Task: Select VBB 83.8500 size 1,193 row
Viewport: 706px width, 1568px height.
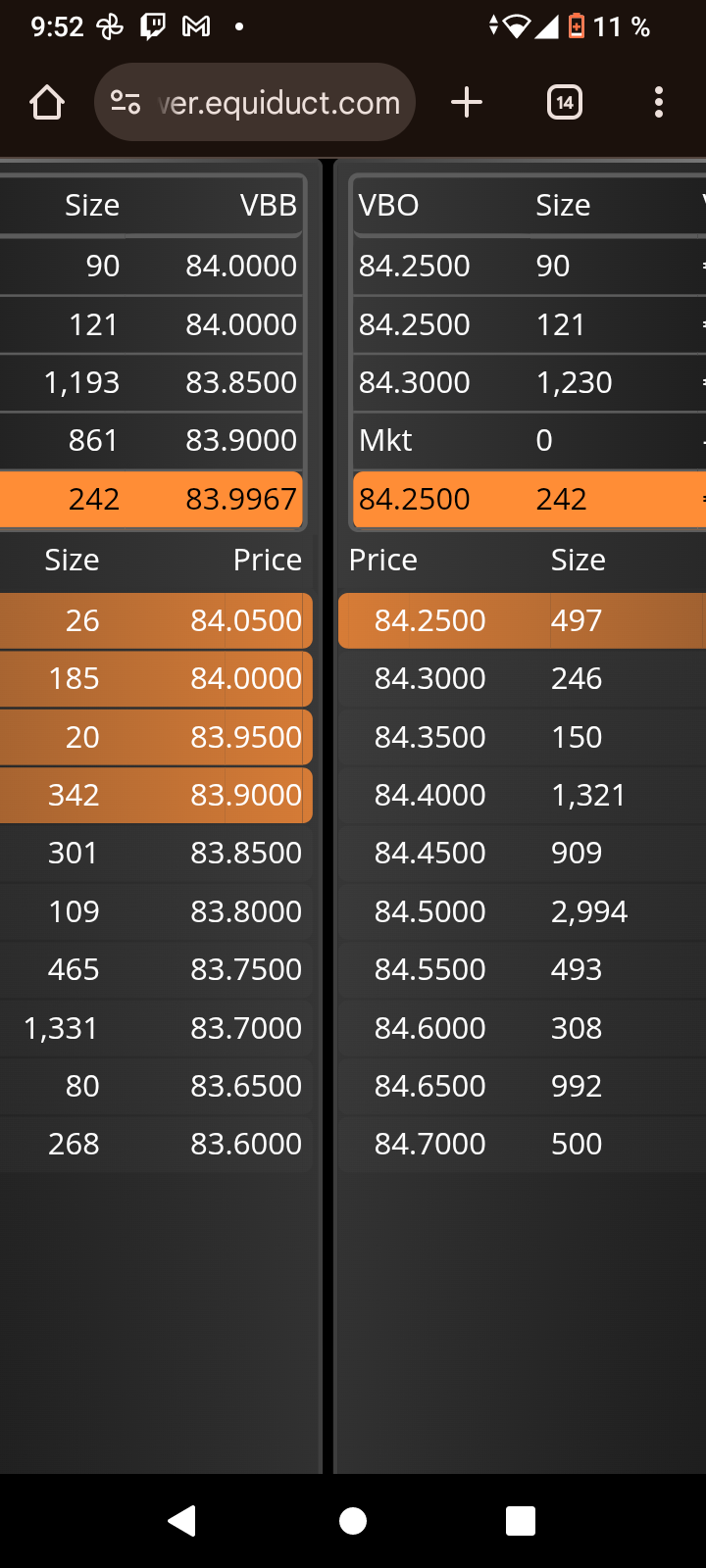Action: pyautogui.click(x=152, y=382)
